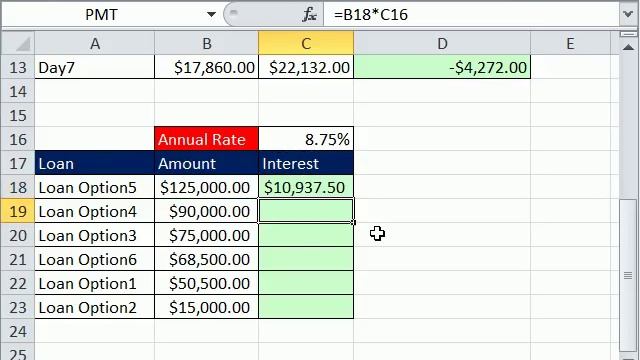Select column A header

[x=95, y=43]
